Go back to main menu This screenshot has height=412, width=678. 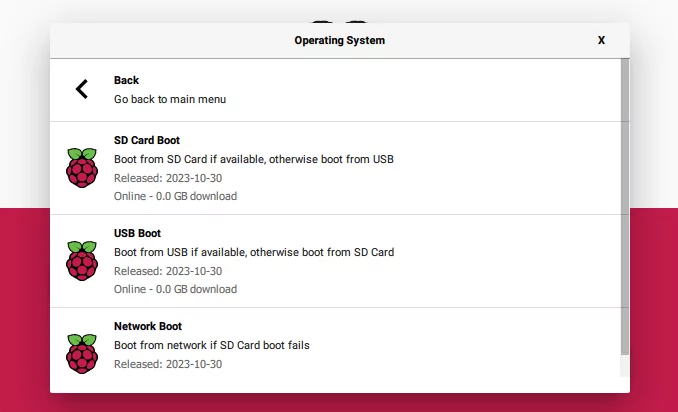tap(336, 90)
